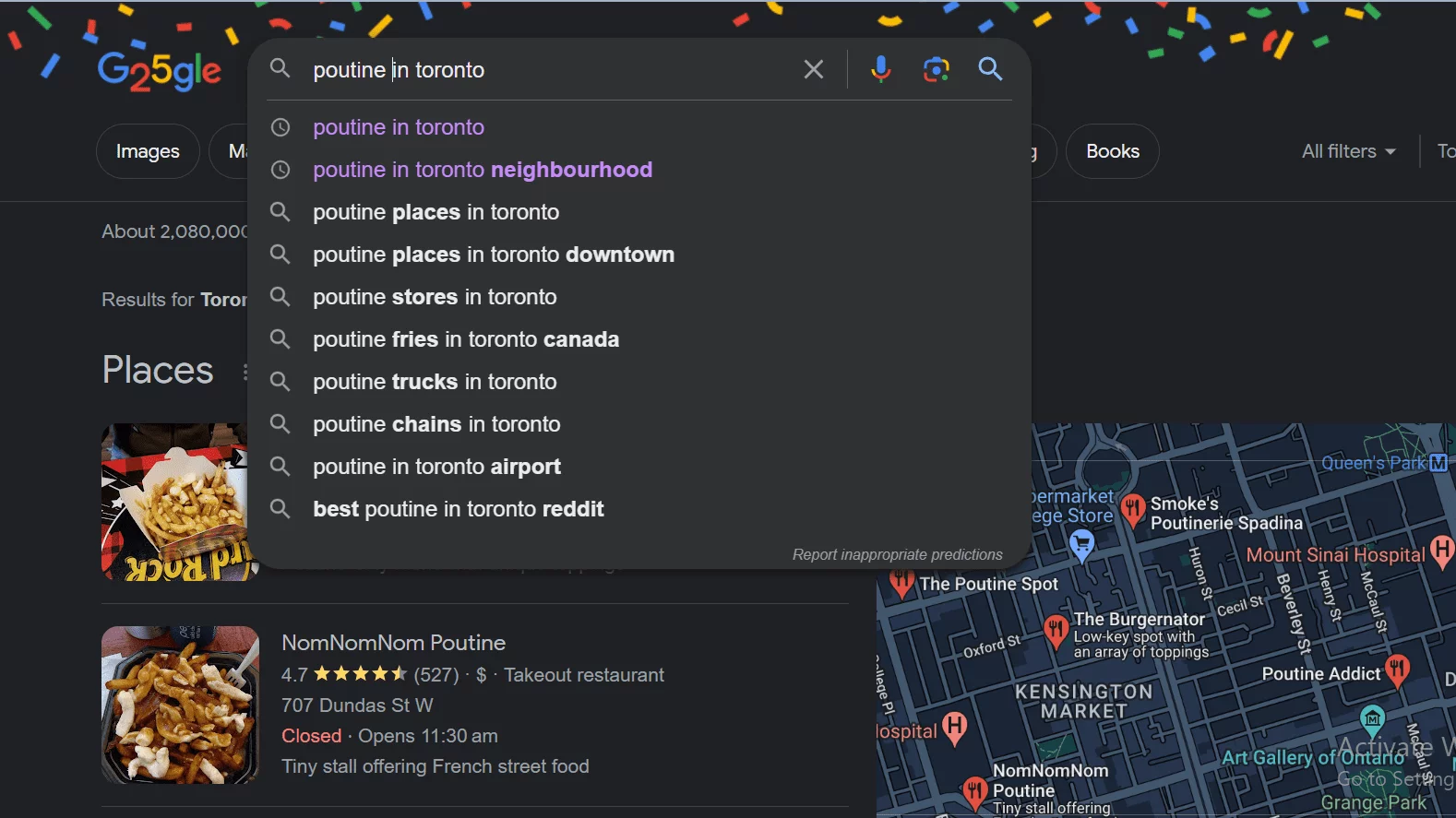Click 'Closed · Opens 11:30 am' hours text

tap(389, 736)
